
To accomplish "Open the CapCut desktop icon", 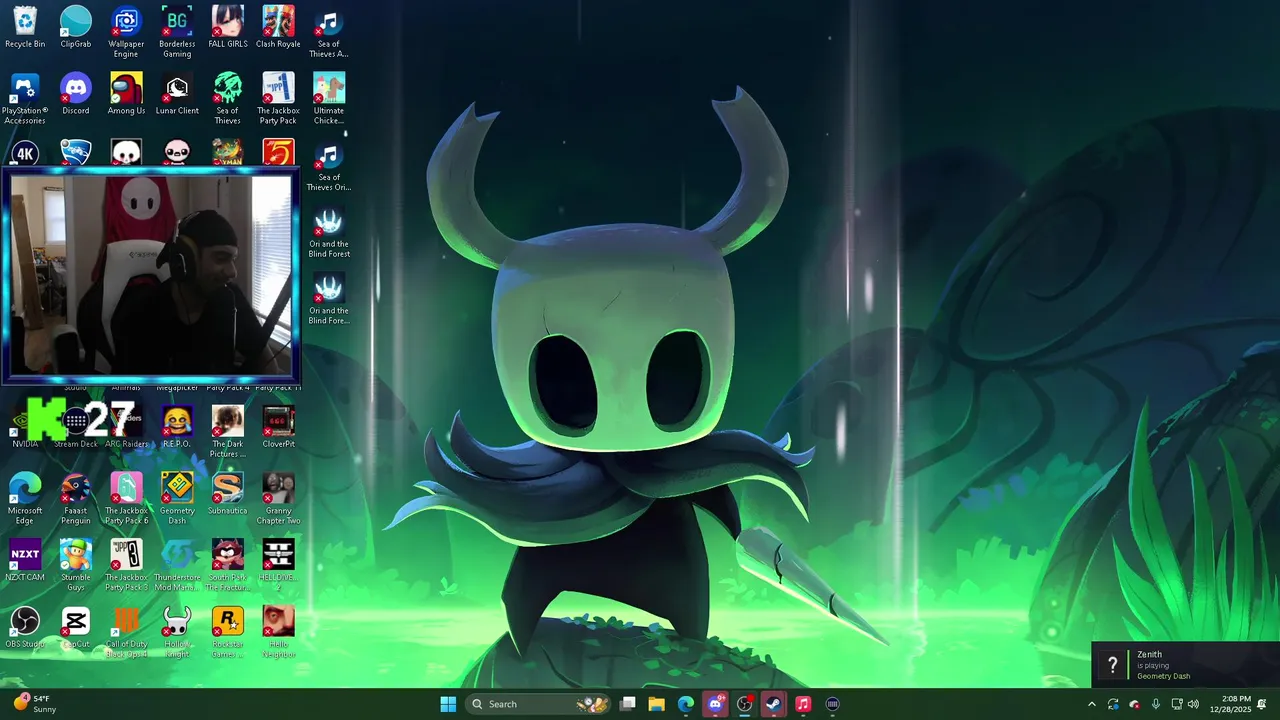I will [x=76, y=627].
